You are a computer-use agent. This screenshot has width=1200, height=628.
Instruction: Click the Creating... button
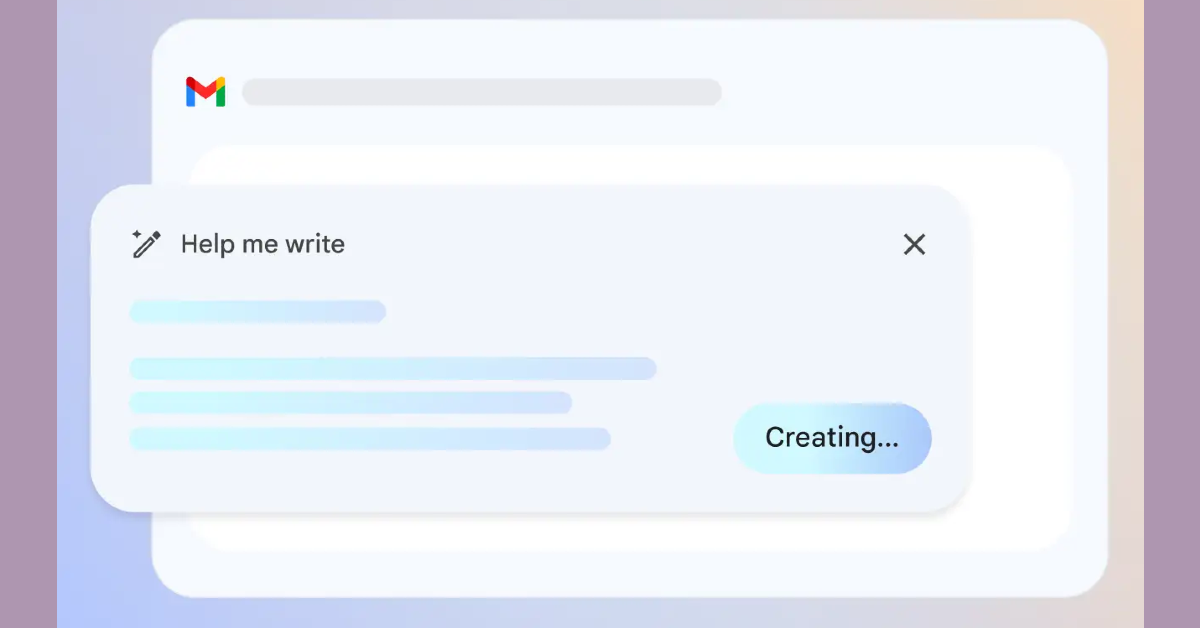click(832, 438)
